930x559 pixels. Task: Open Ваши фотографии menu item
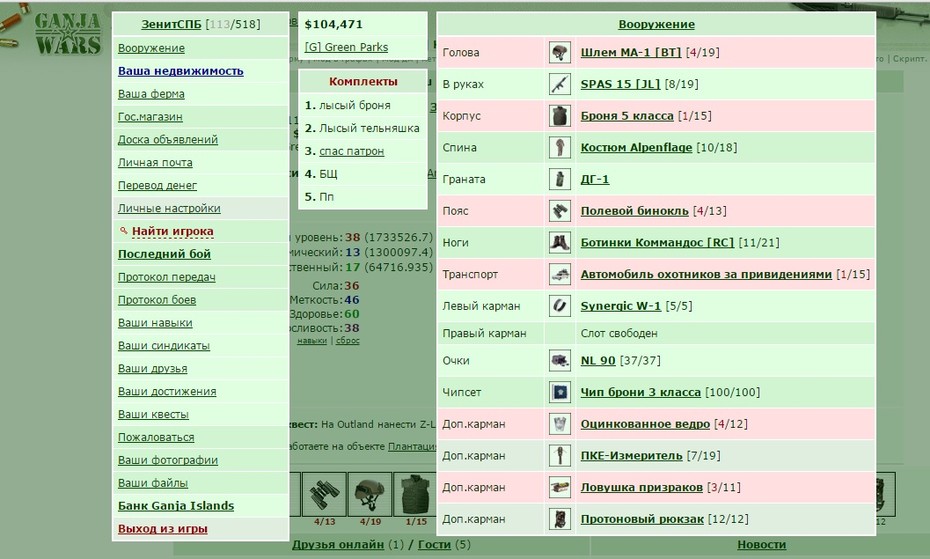[x=168, y=460]
